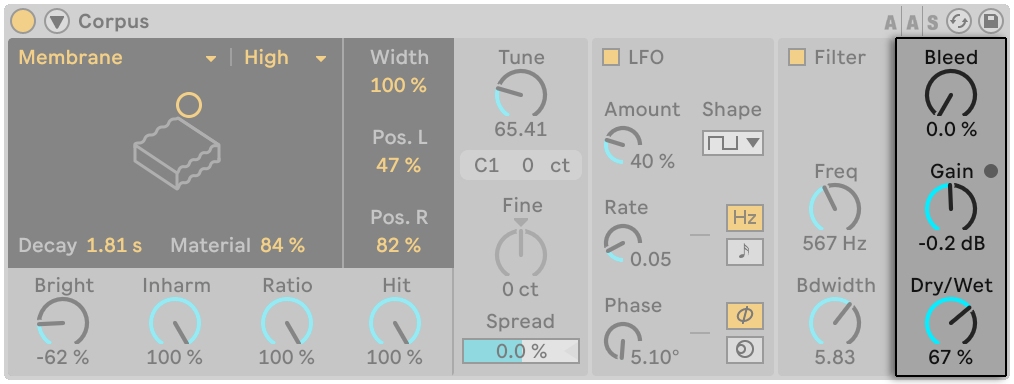Click the 0 ct transpose cents field
This screenshot has width=1014, height=384.
click(x=546, y=165)
